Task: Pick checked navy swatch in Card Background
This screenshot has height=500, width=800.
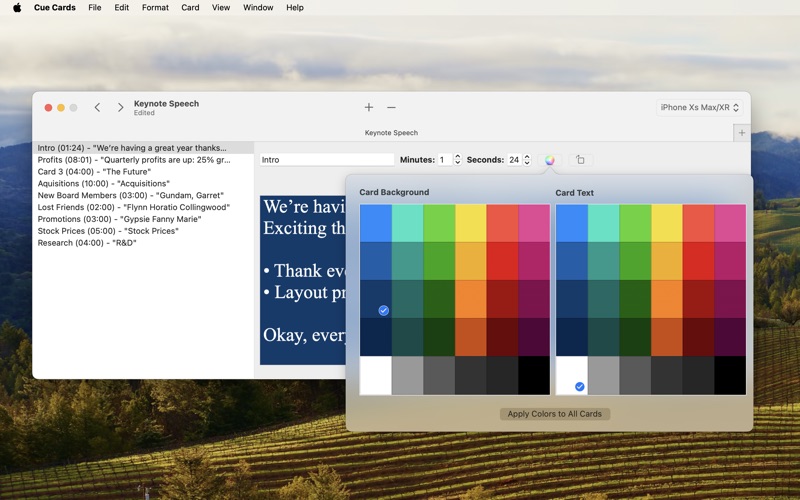Action: tap(376, 299)
